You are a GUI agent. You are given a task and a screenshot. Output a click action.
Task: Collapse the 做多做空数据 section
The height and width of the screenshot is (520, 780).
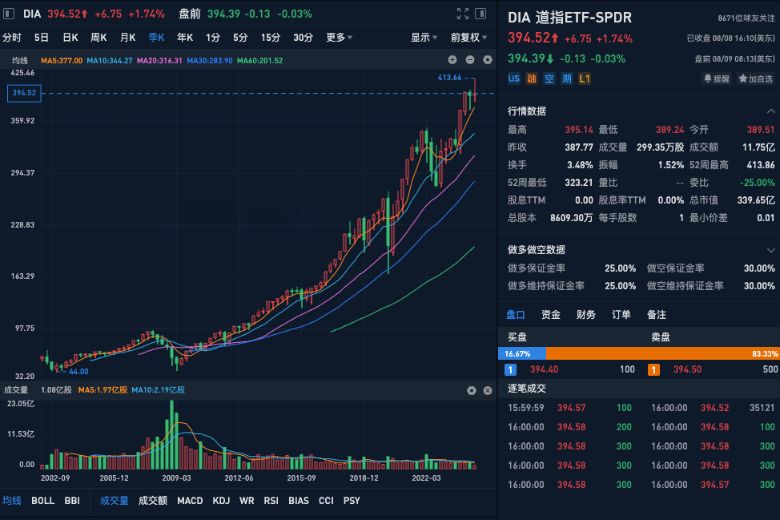771,250
